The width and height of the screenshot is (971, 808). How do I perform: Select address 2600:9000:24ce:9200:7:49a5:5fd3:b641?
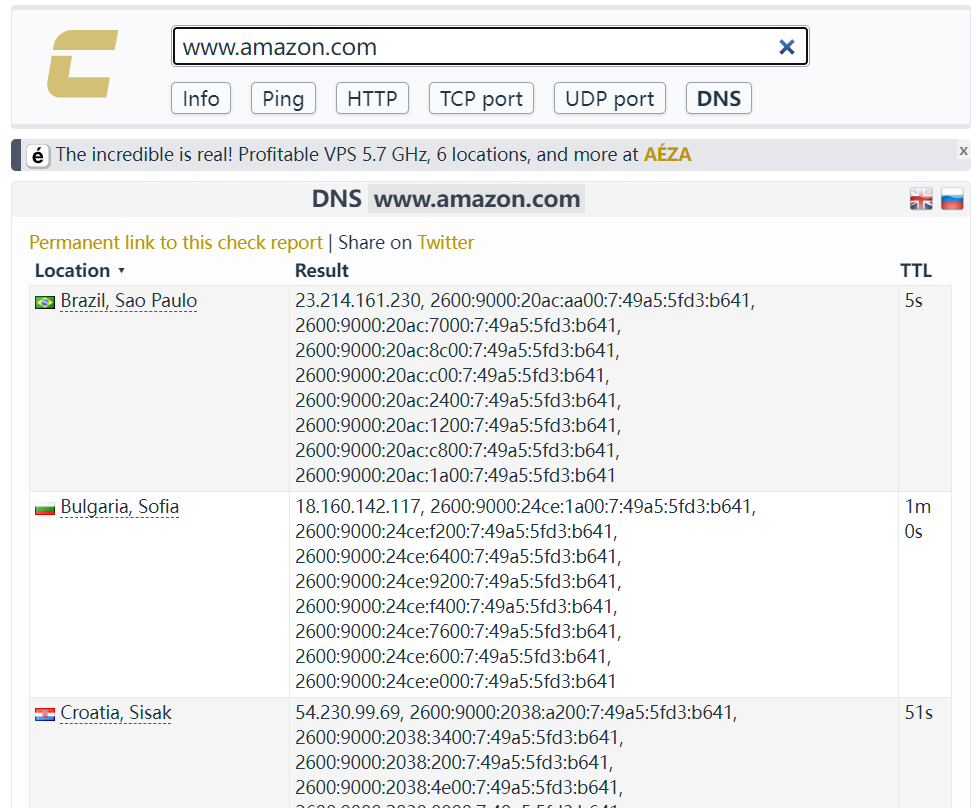click(456, 581)
